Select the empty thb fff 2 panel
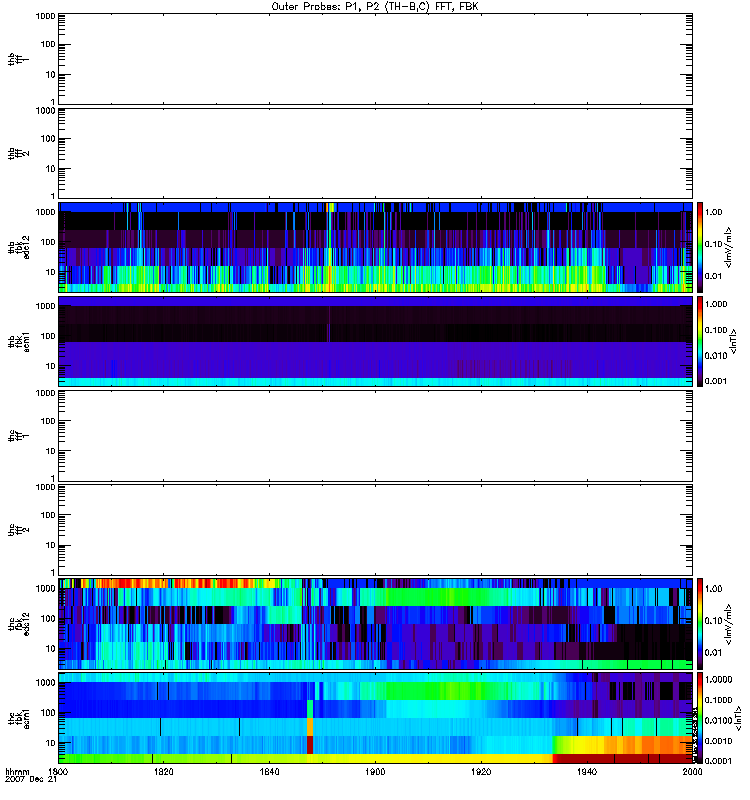This screenshot has width=750, height=800. click(x=375, y=152)
